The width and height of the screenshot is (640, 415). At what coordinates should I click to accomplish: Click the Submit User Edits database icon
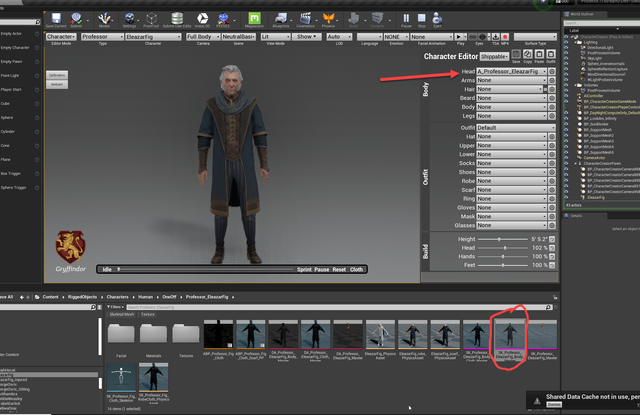177,18
